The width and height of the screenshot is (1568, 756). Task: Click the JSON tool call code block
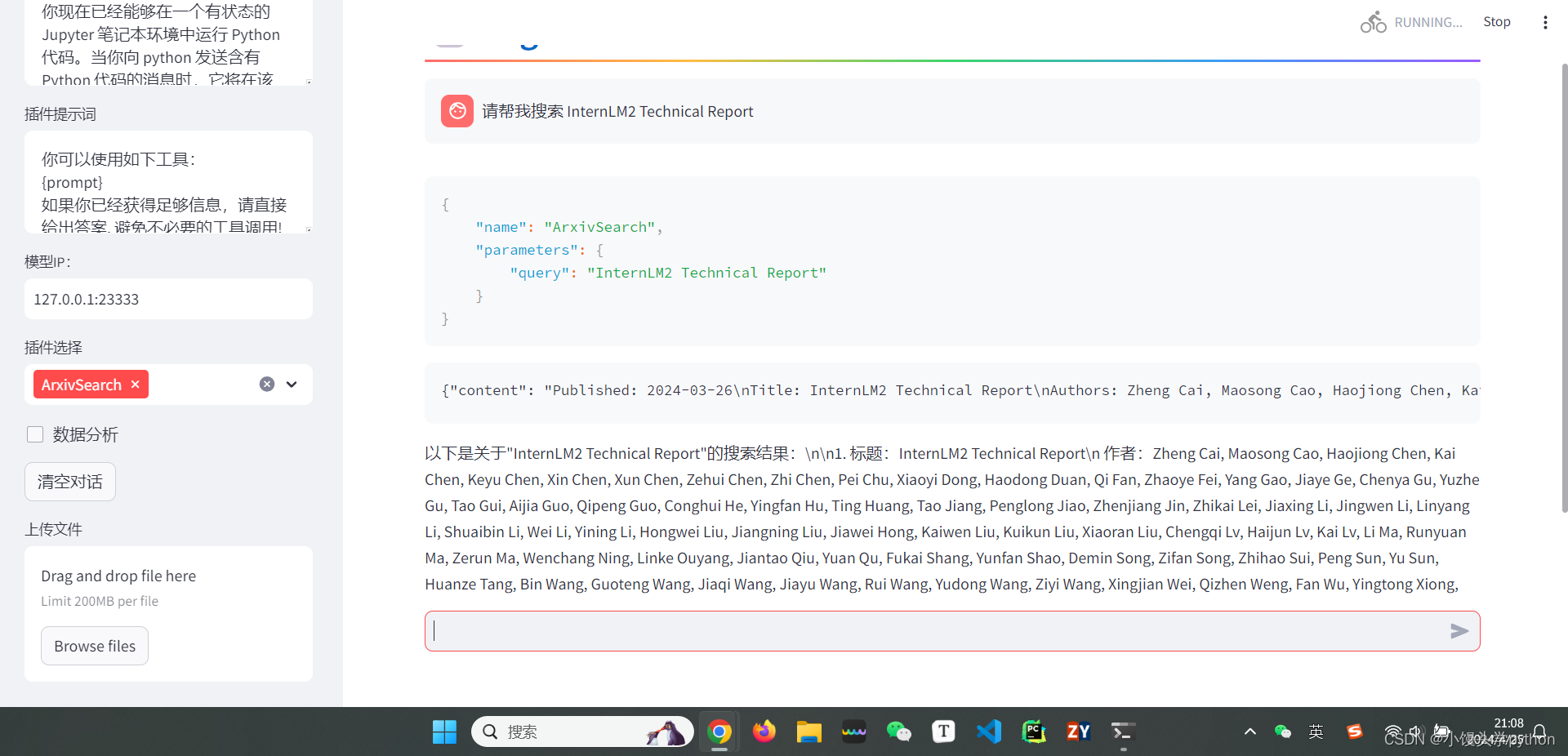click(952, 261)
